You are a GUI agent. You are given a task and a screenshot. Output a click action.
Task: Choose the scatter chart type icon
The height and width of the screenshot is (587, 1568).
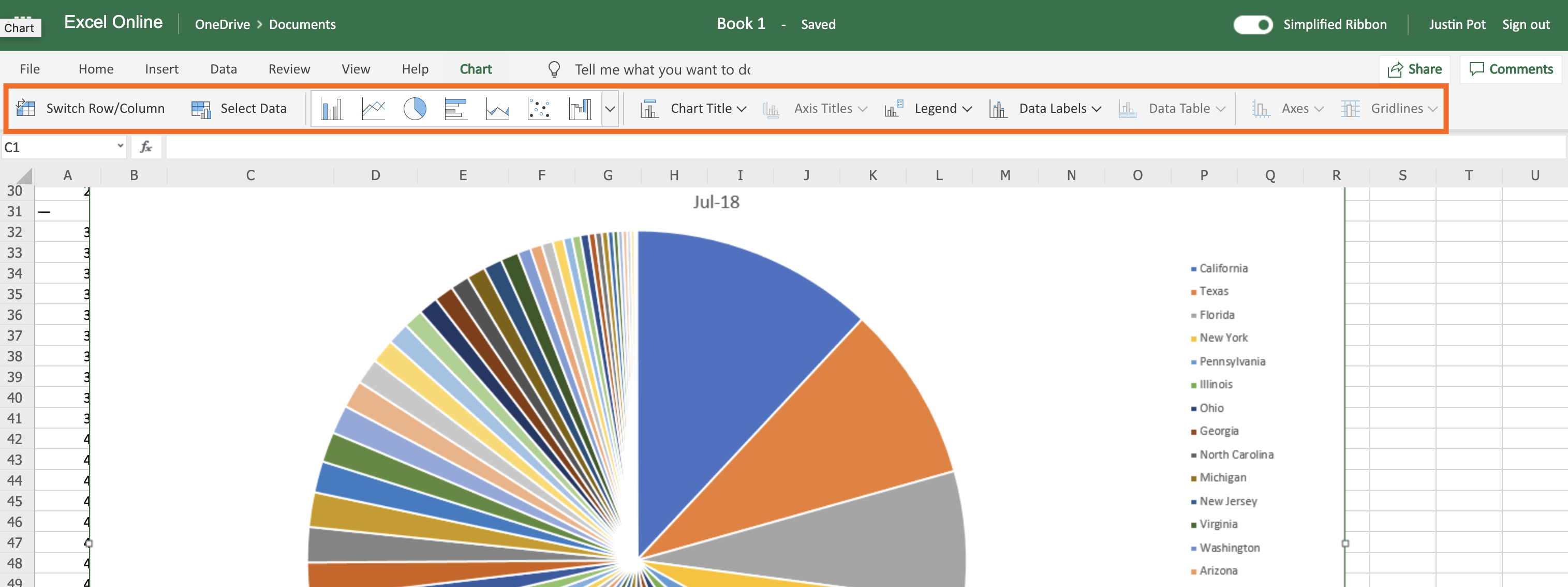pyautogui.click(x=539, y=109)
